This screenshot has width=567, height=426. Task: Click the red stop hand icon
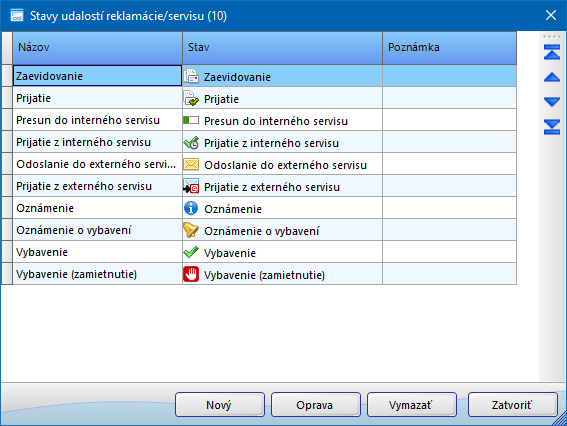pos(191,274)
